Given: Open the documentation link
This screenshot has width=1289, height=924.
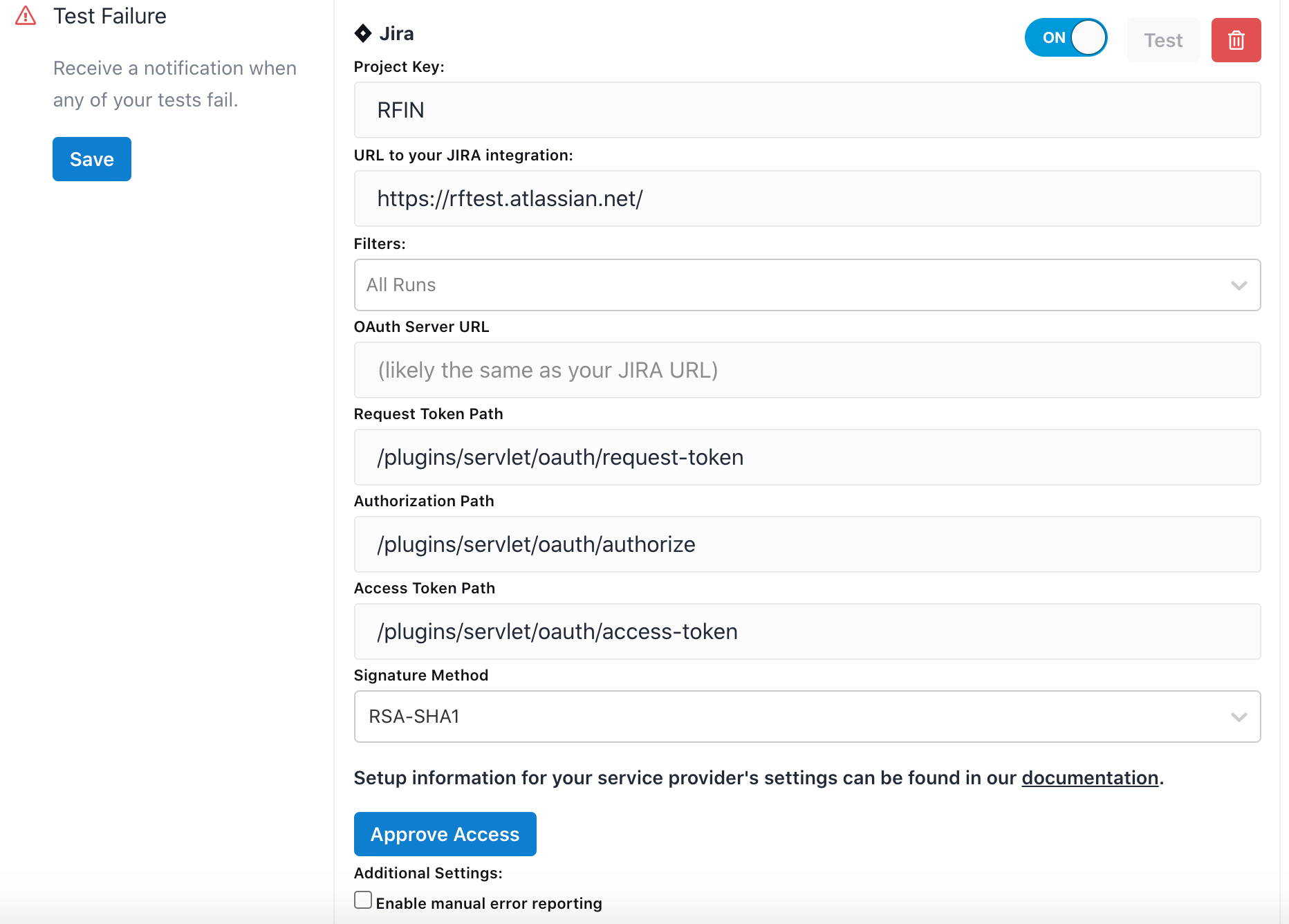Looking at the screenshot, I should tap(1090, 777).
